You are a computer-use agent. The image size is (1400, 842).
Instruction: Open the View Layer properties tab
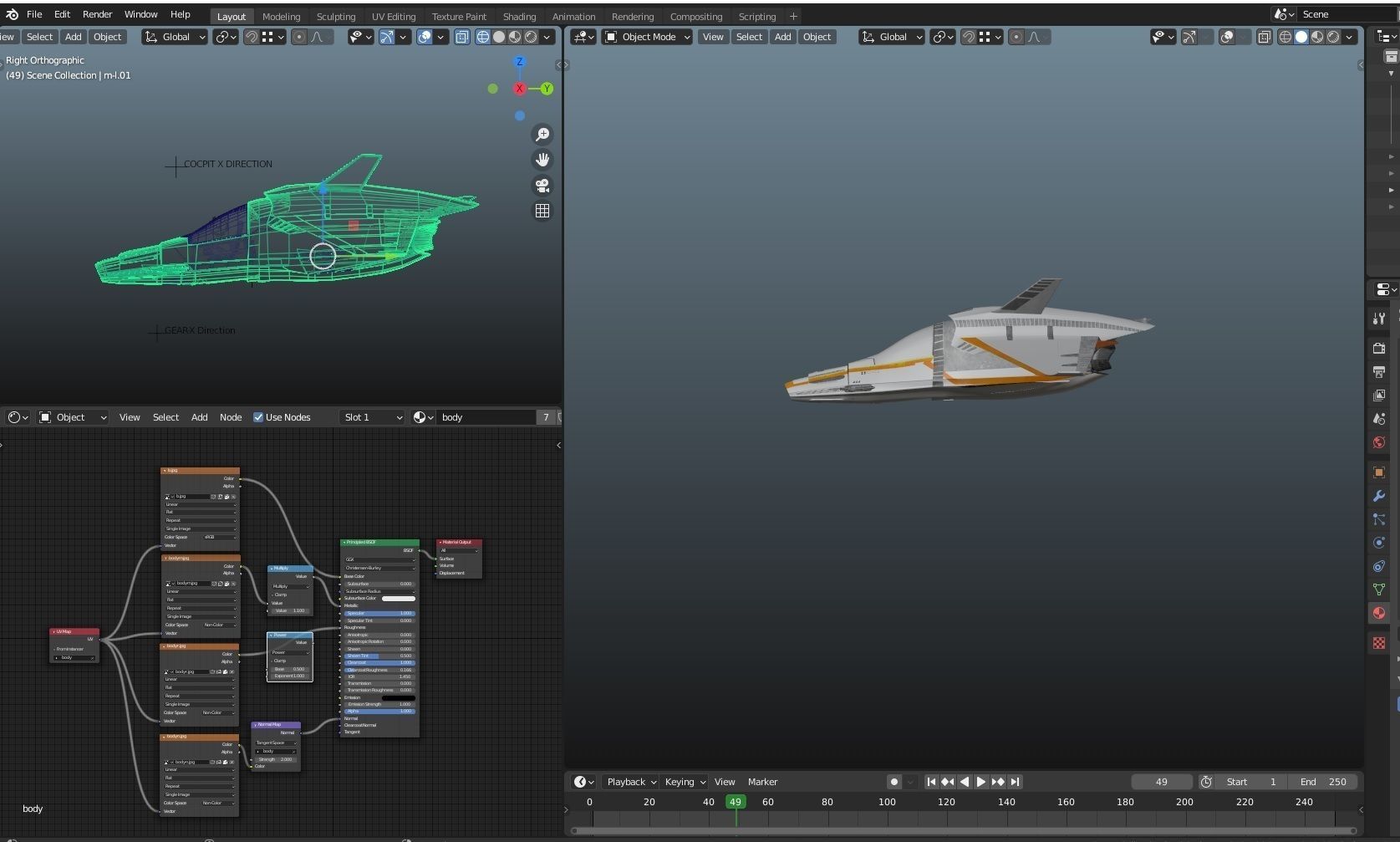point(1379,395)
